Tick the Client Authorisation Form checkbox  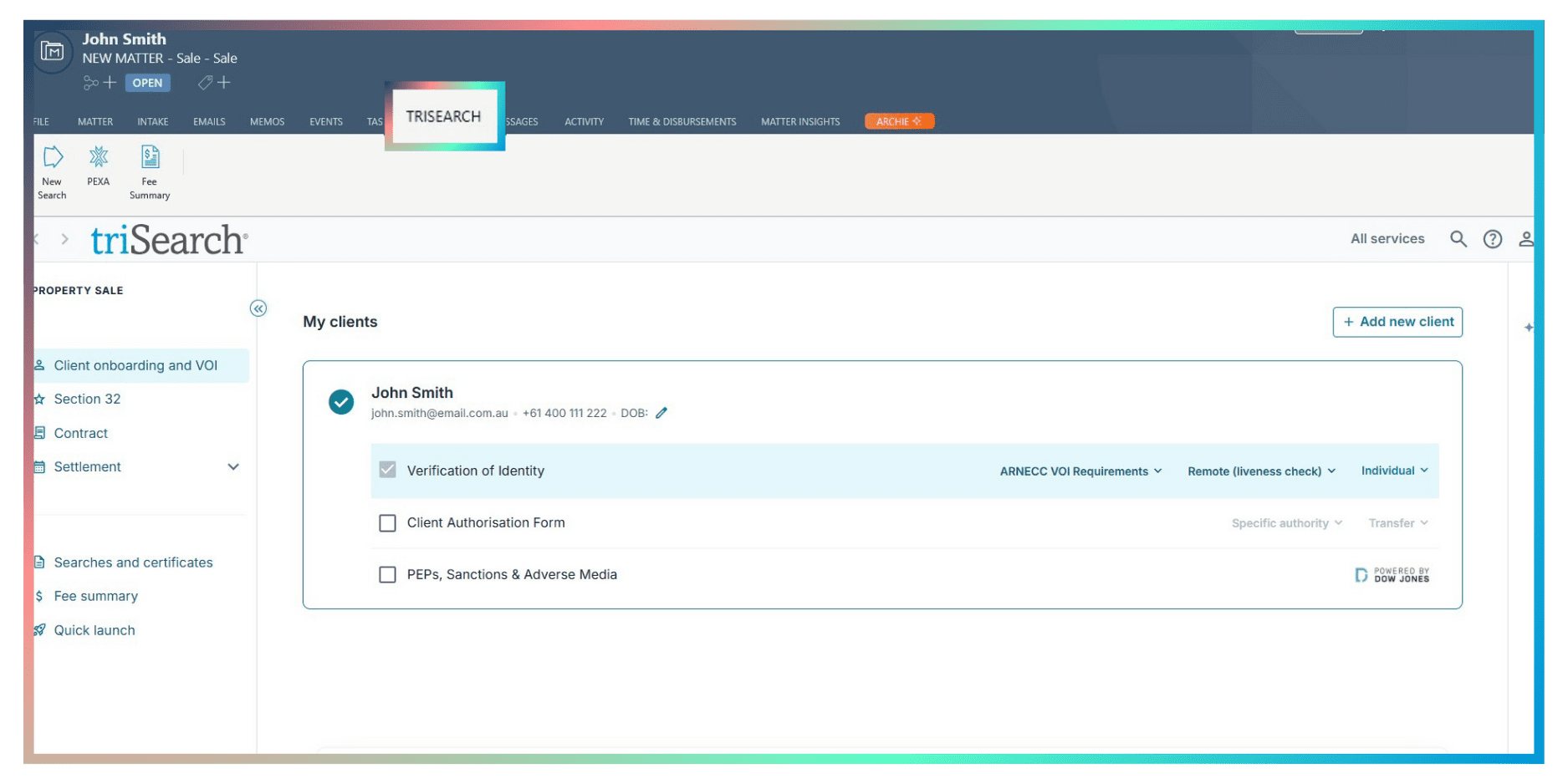(387, 523)
